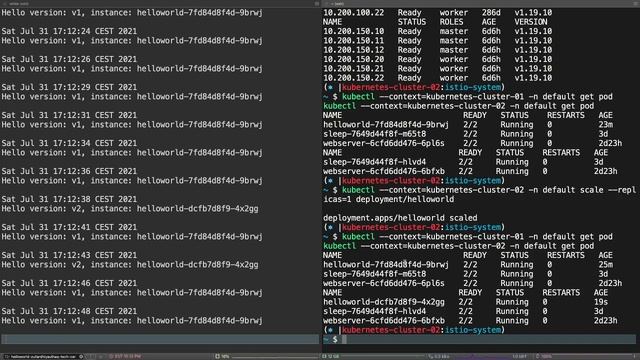Click the last 'kubernetes-cluster-02:istio-system' prompt label

click(422, 330)
